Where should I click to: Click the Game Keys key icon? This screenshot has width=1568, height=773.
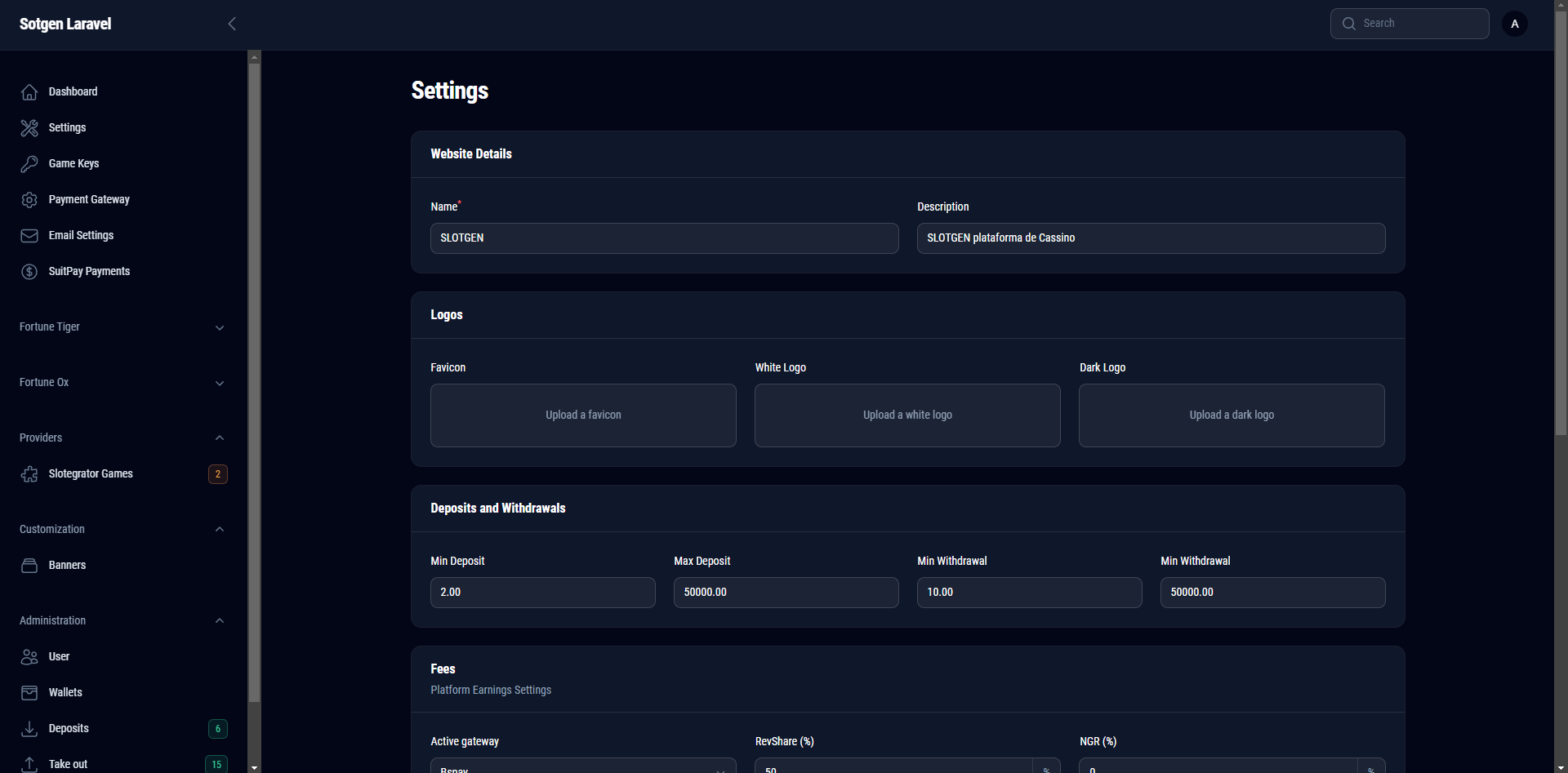(29, 164)
